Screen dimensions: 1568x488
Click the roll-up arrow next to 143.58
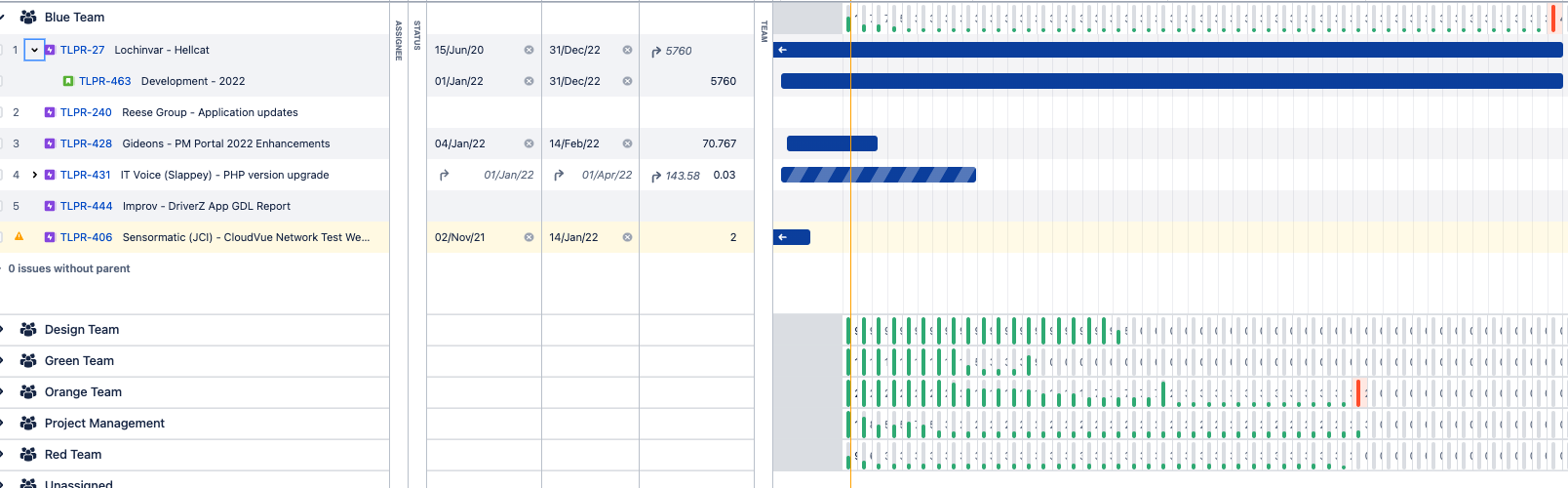click(x=656, y=176)
